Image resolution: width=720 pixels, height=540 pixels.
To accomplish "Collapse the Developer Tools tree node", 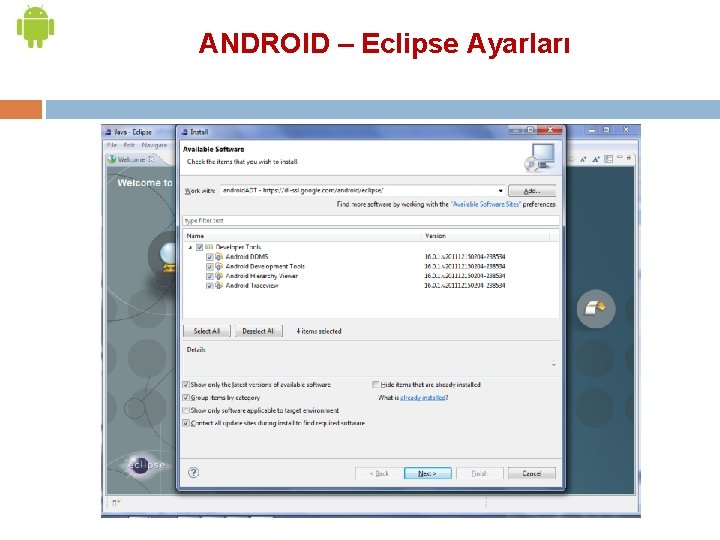I will pyautogui.click(x=190, y=247).
